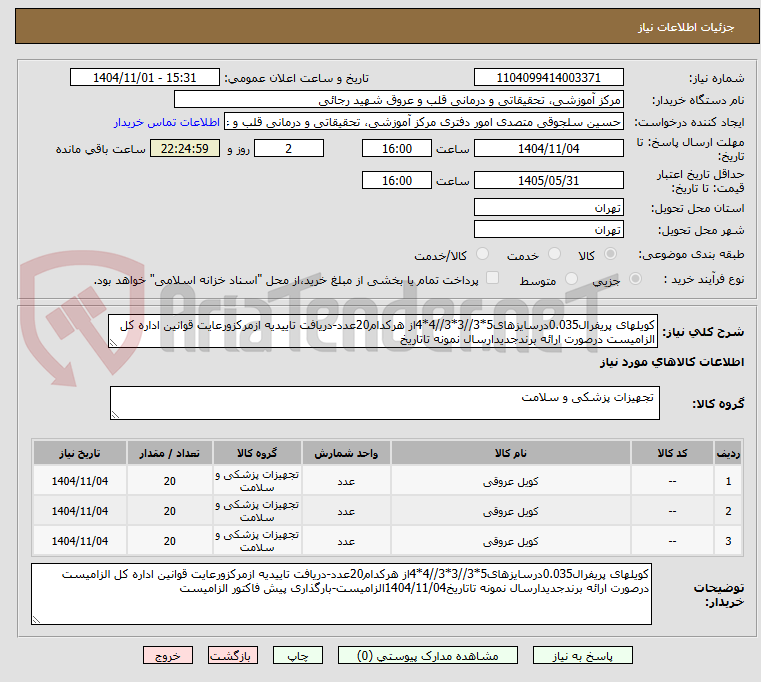Click the date 1404/11/04 in row 1

(x=80, y=481)
